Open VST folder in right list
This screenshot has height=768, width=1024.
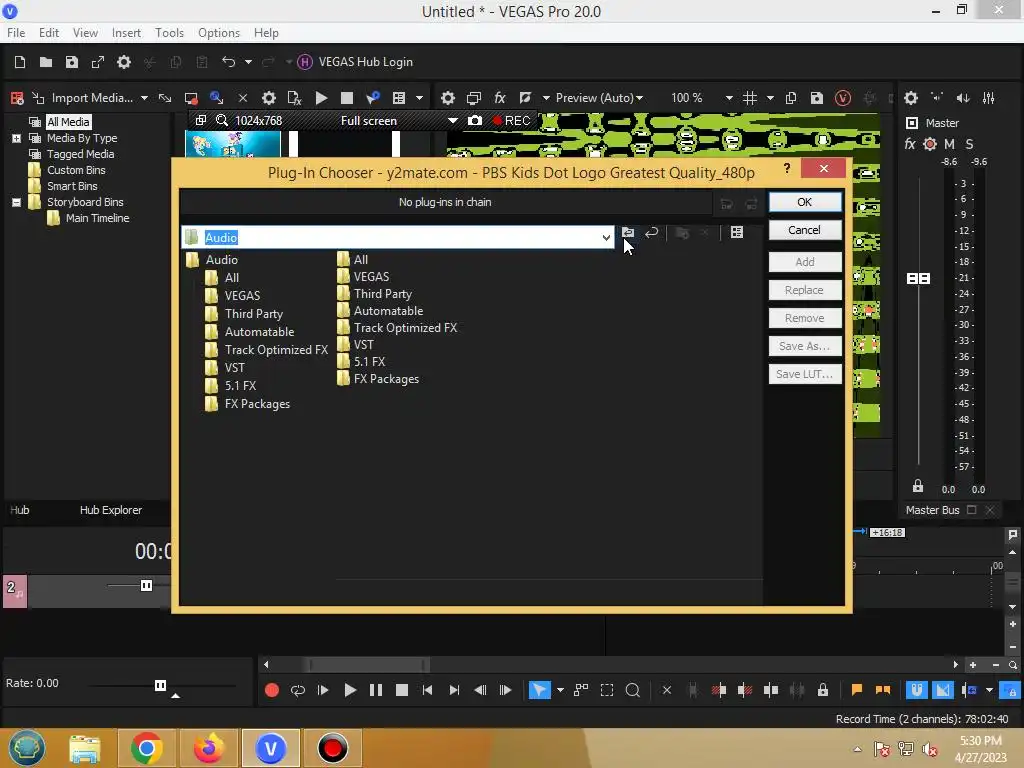click(364, 345)
